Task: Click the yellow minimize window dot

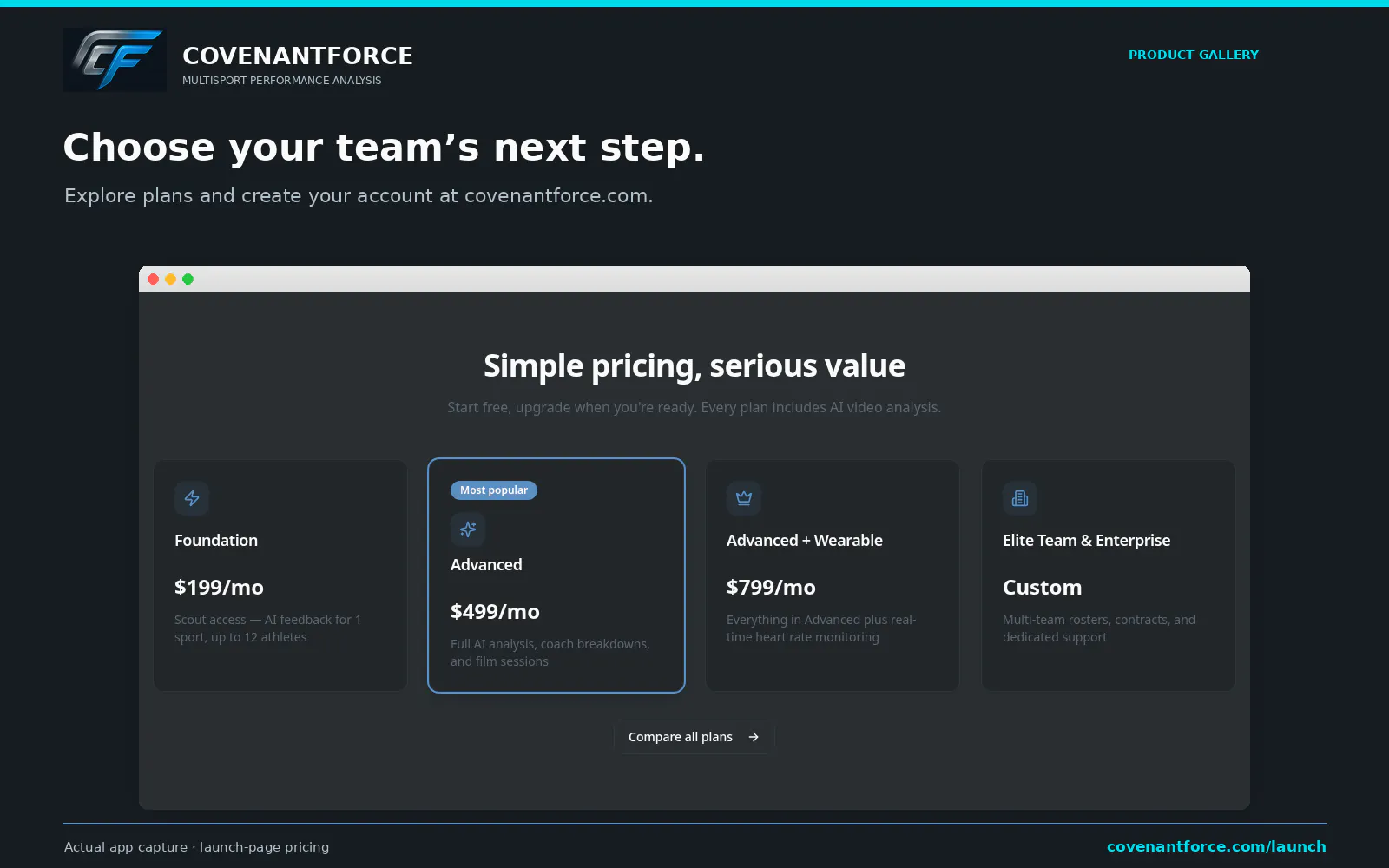Action: [x=170, y=279]
